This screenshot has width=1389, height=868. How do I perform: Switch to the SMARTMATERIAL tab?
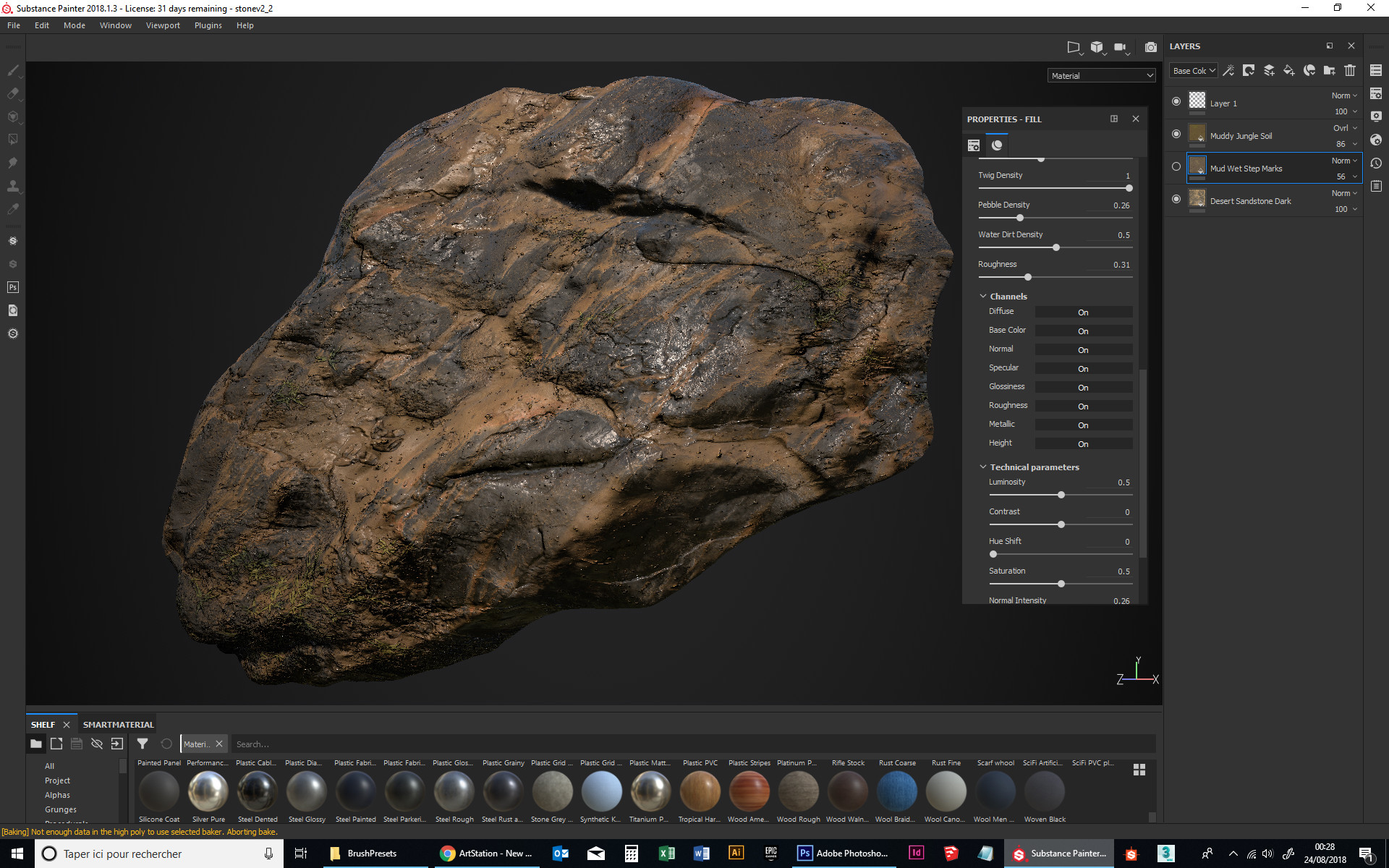point(117,723)
